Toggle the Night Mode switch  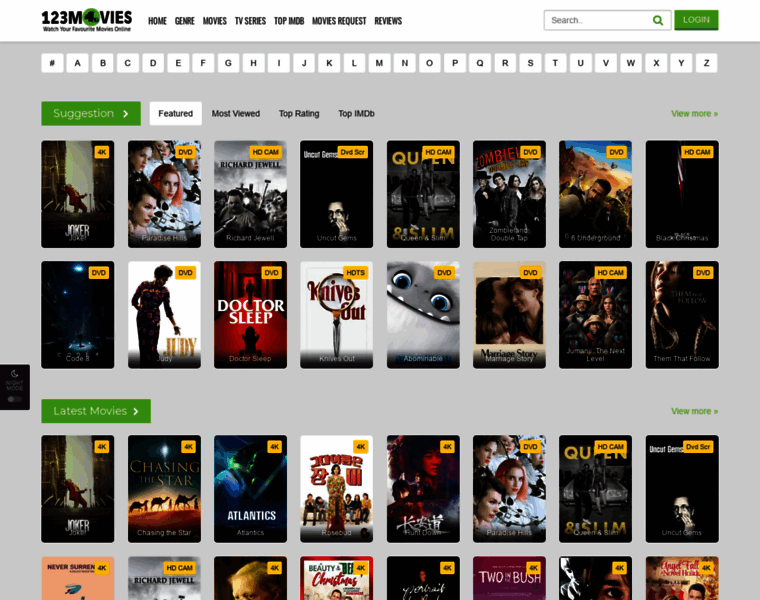15,399
